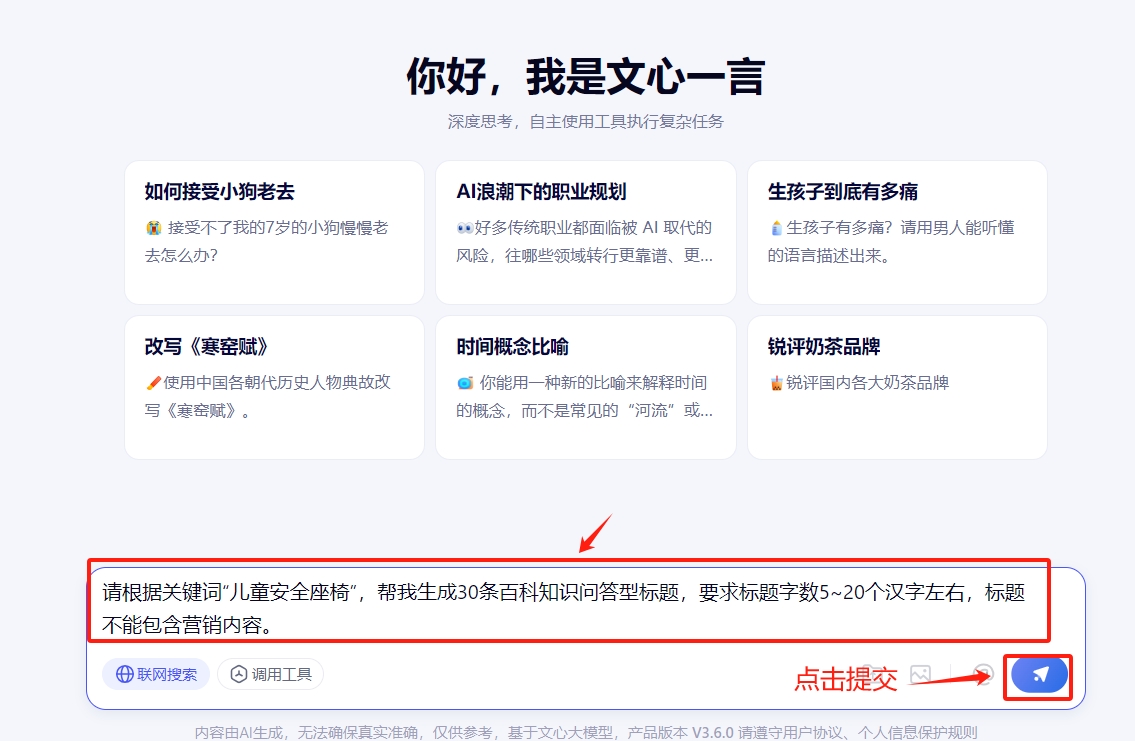The width and height of the screenshot is (1135, 741).
Task: Click the pencil emoji in 寒窑赋 card
Action: point(153,383)
